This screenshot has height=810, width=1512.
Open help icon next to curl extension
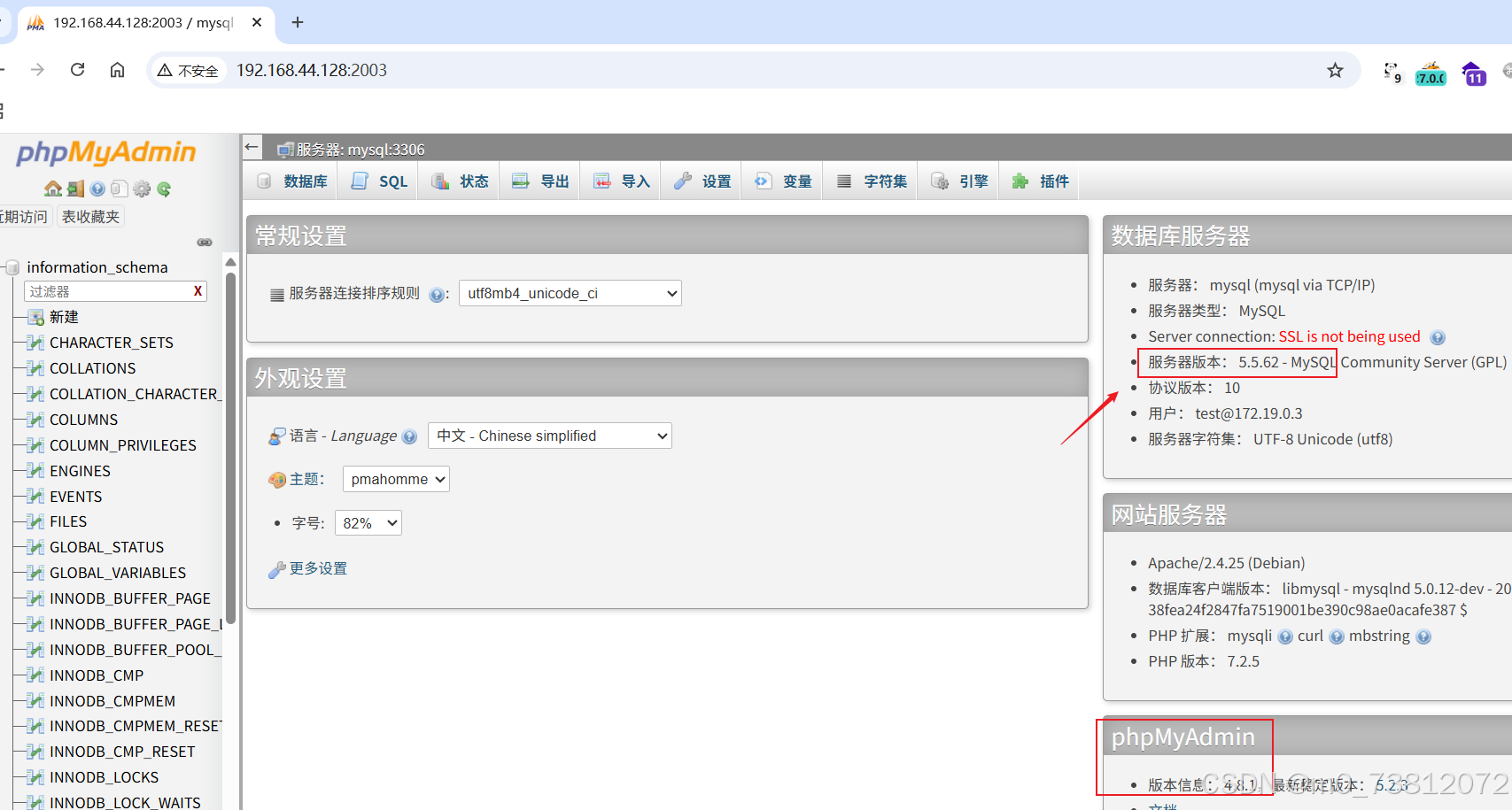coord(1337,636)
